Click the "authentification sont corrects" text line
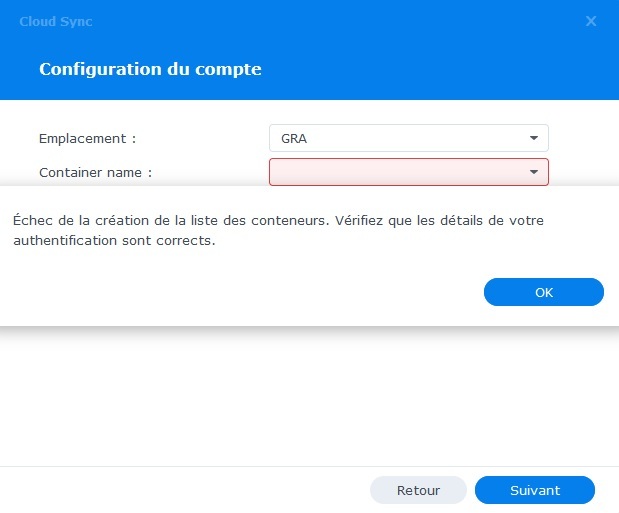Screen dimensions: 619x513 tap(114, 240)
